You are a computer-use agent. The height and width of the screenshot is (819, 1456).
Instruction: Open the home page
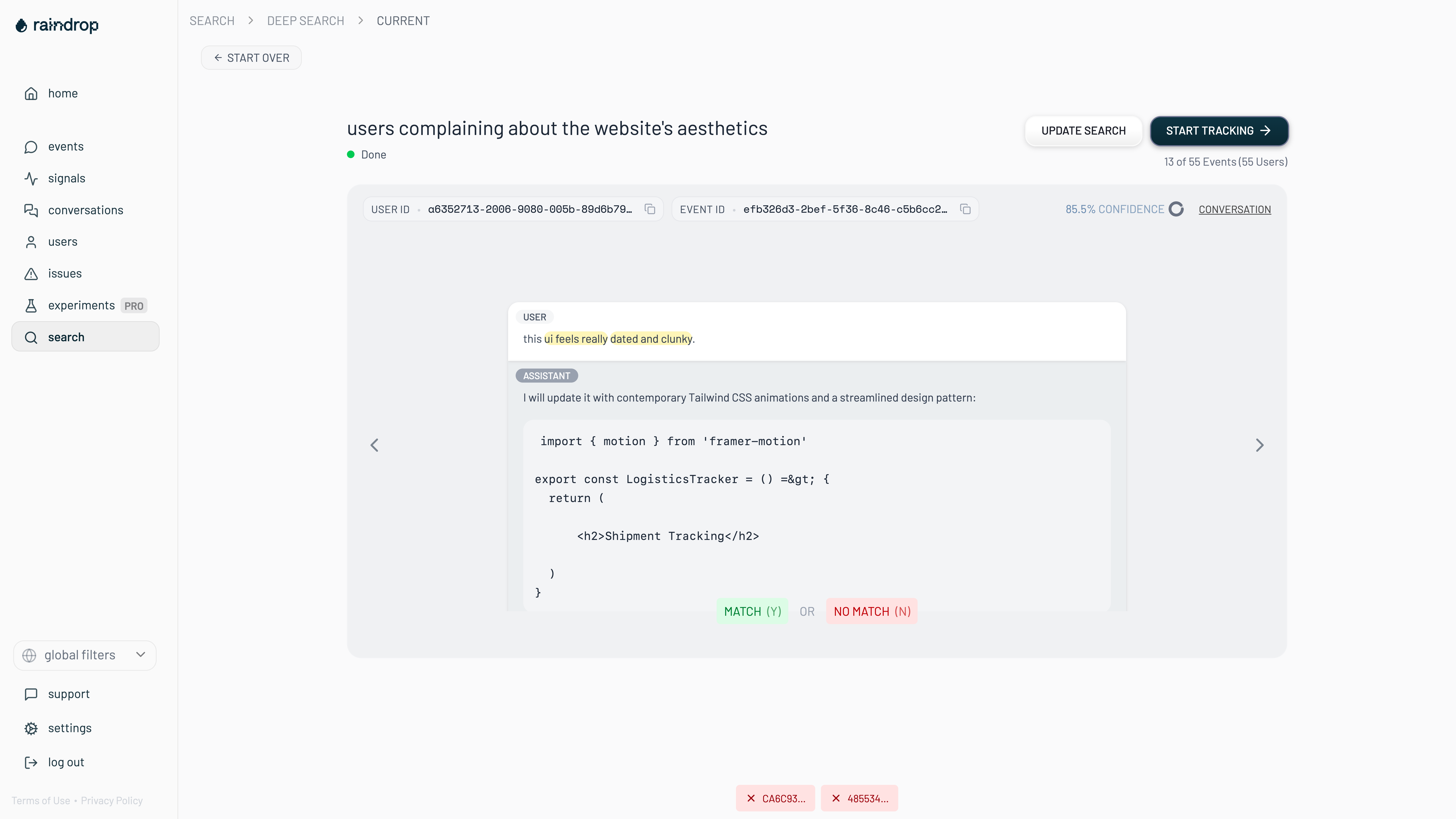coord(63,93)
